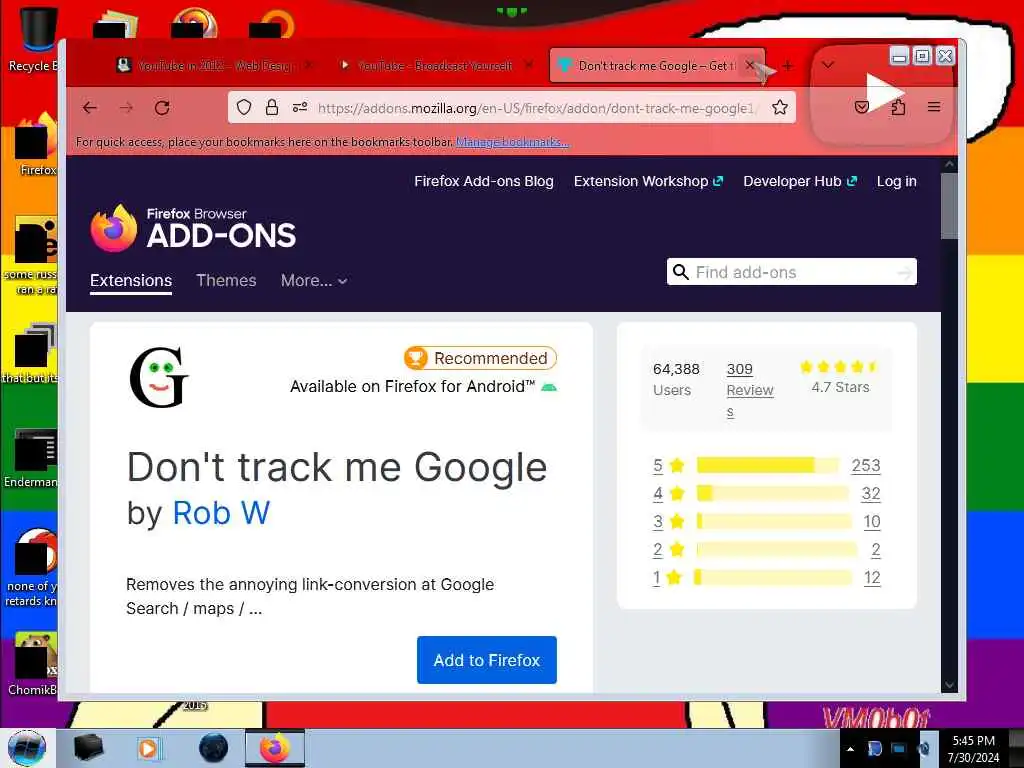This screenshot has height=768, width=1024.
Task: Click the Recommended badge
Action: coord(481,358)
